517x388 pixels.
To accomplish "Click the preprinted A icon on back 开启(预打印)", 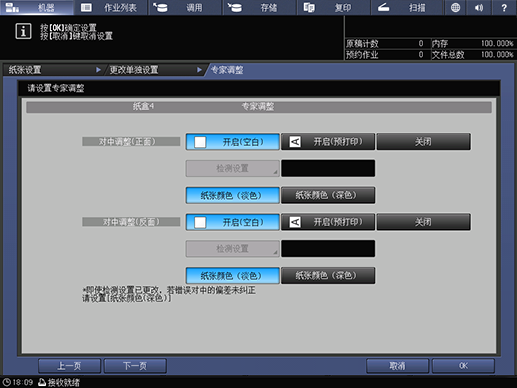I will point(295,222).
